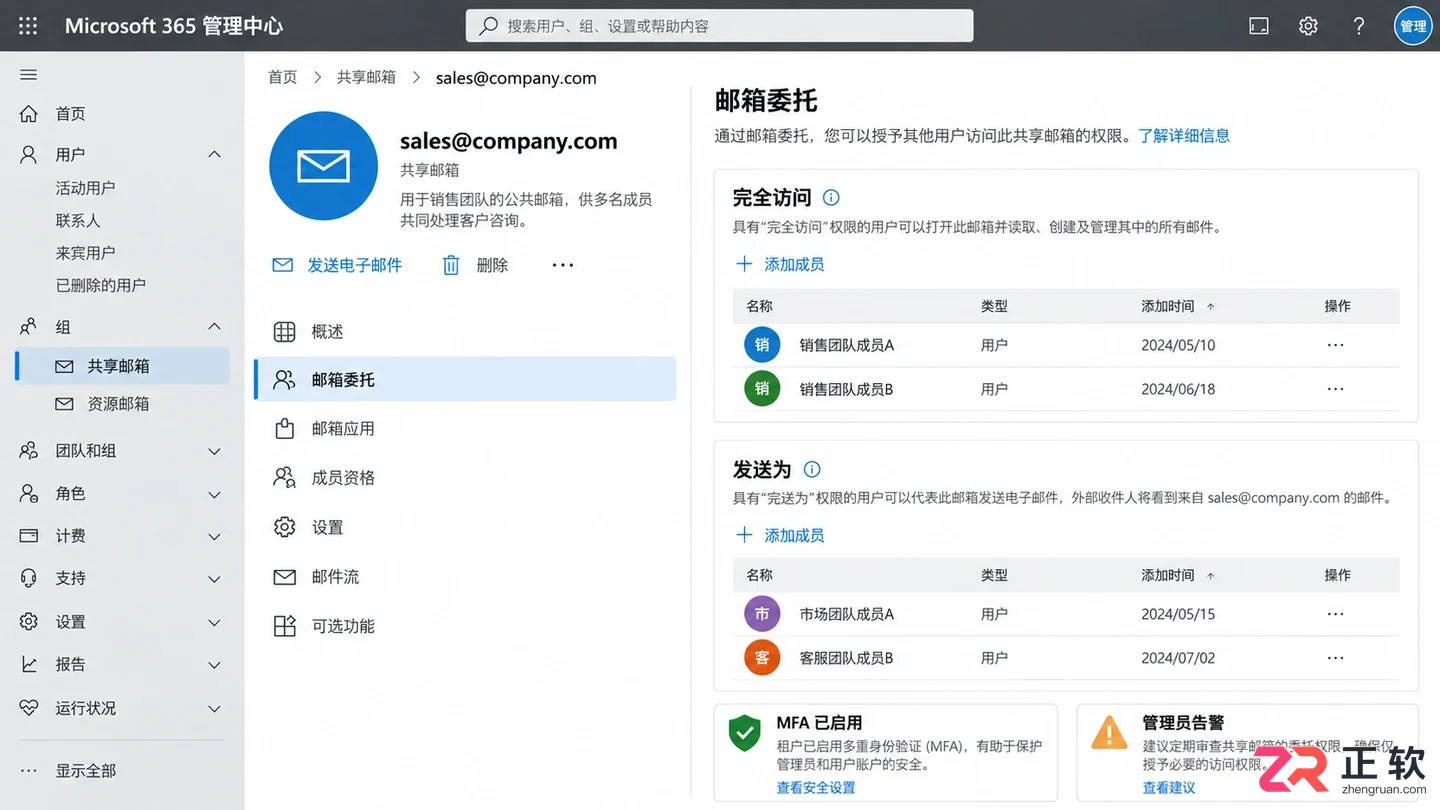Open the 管理 account avatar
This screenshot has height=810, width=1440.
point(1413,26)
